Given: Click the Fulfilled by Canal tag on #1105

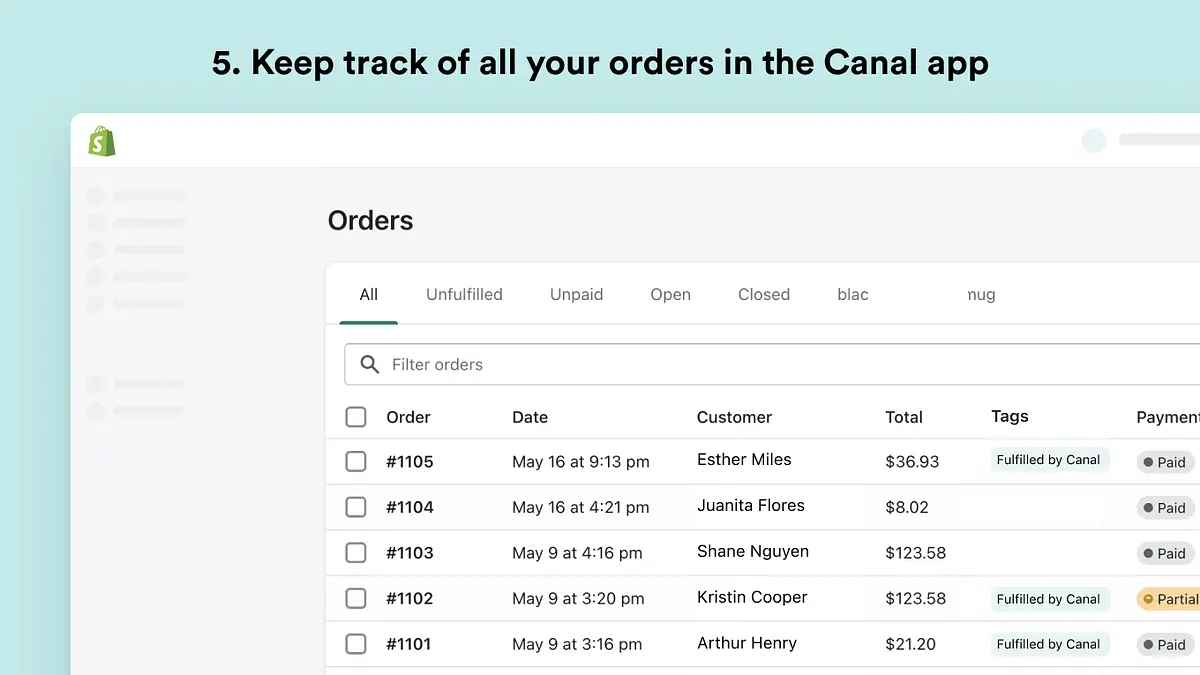Looking at the screenshot, I should tap(1048, 460).
